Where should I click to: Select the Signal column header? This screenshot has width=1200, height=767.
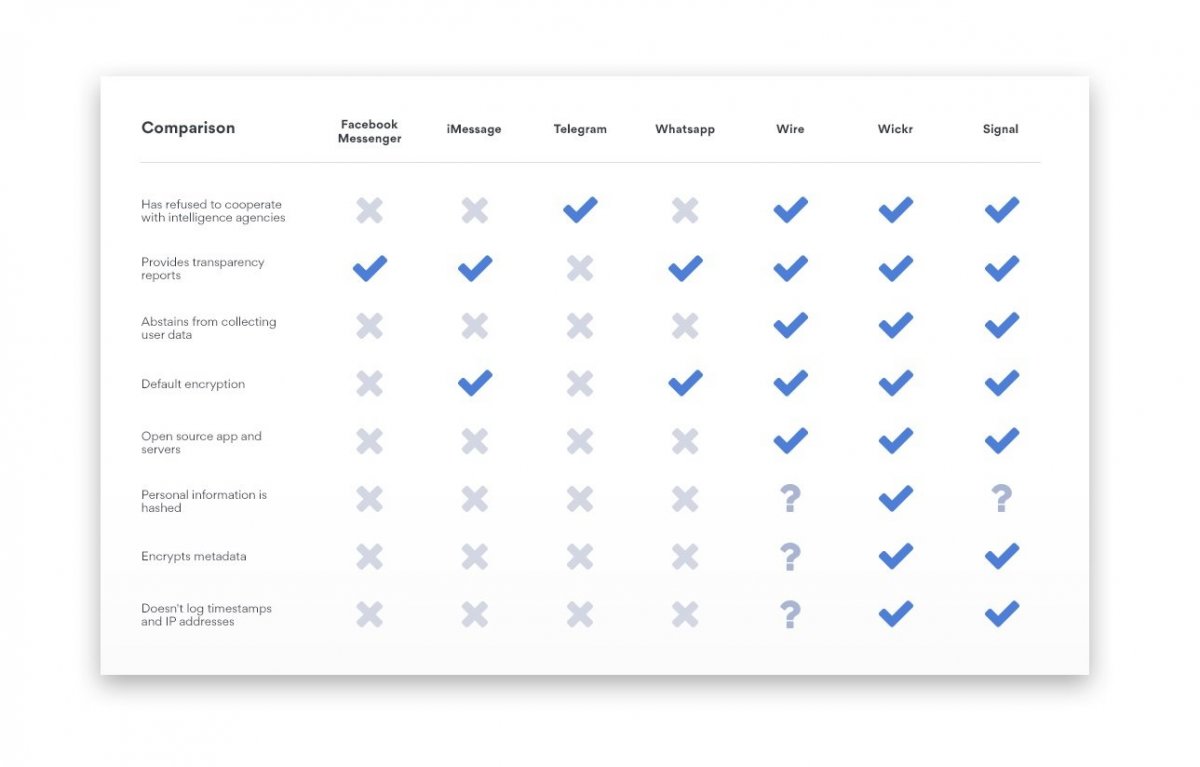(x=1000, y=129)
